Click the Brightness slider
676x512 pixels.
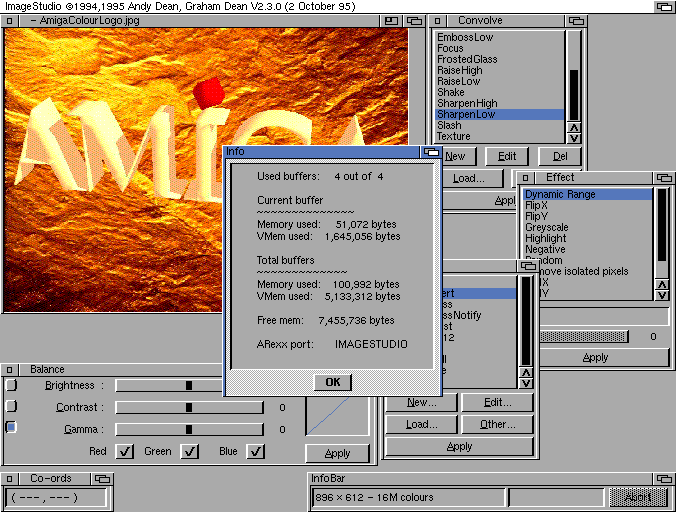tap(169, 385)
